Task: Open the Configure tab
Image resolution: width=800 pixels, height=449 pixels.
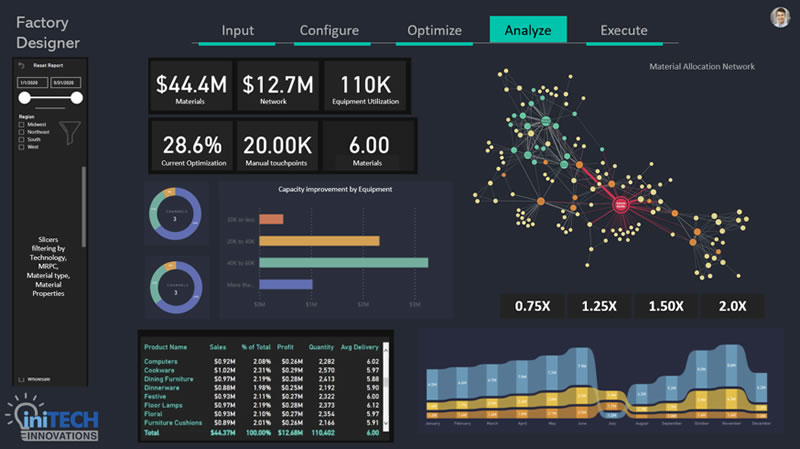Action: pyautogui.click(x=329, y=30)
